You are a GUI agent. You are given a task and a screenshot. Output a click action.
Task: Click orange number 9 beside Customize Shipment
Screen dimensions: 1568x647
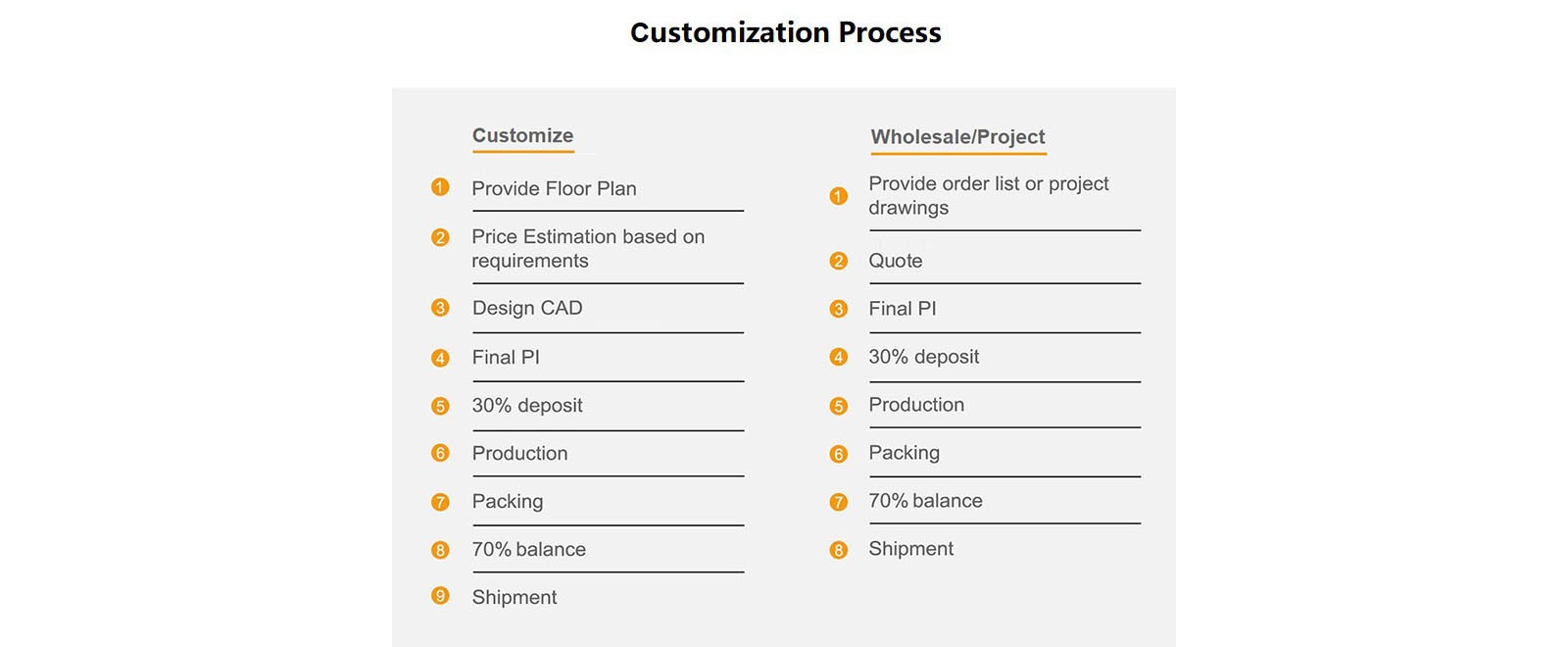pos(440,596)
